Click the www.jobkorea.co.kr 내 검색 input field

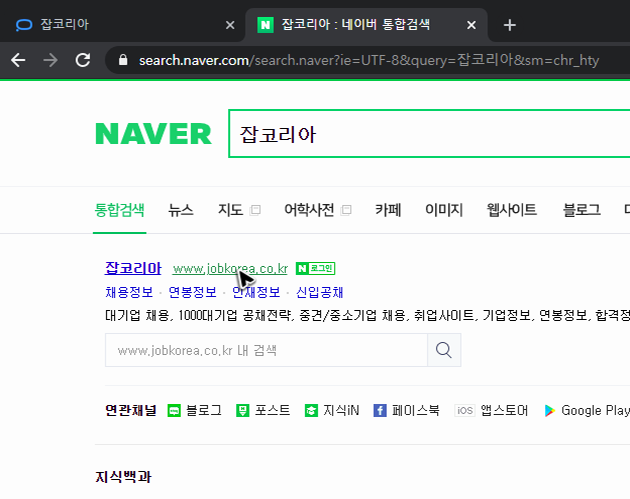click(x=266, y=350)
